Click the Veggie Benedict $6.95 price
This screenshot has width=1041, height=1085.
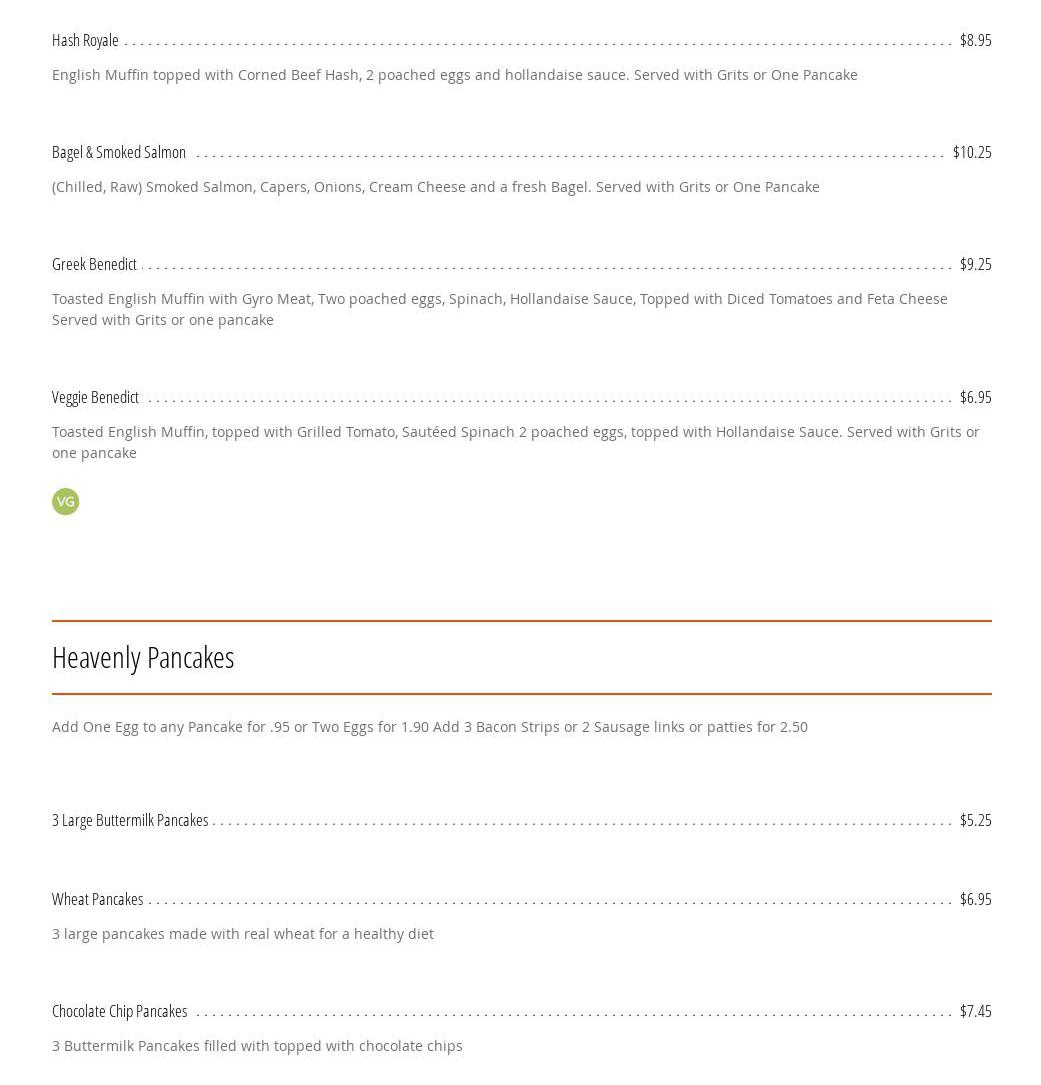pos(975,397)
